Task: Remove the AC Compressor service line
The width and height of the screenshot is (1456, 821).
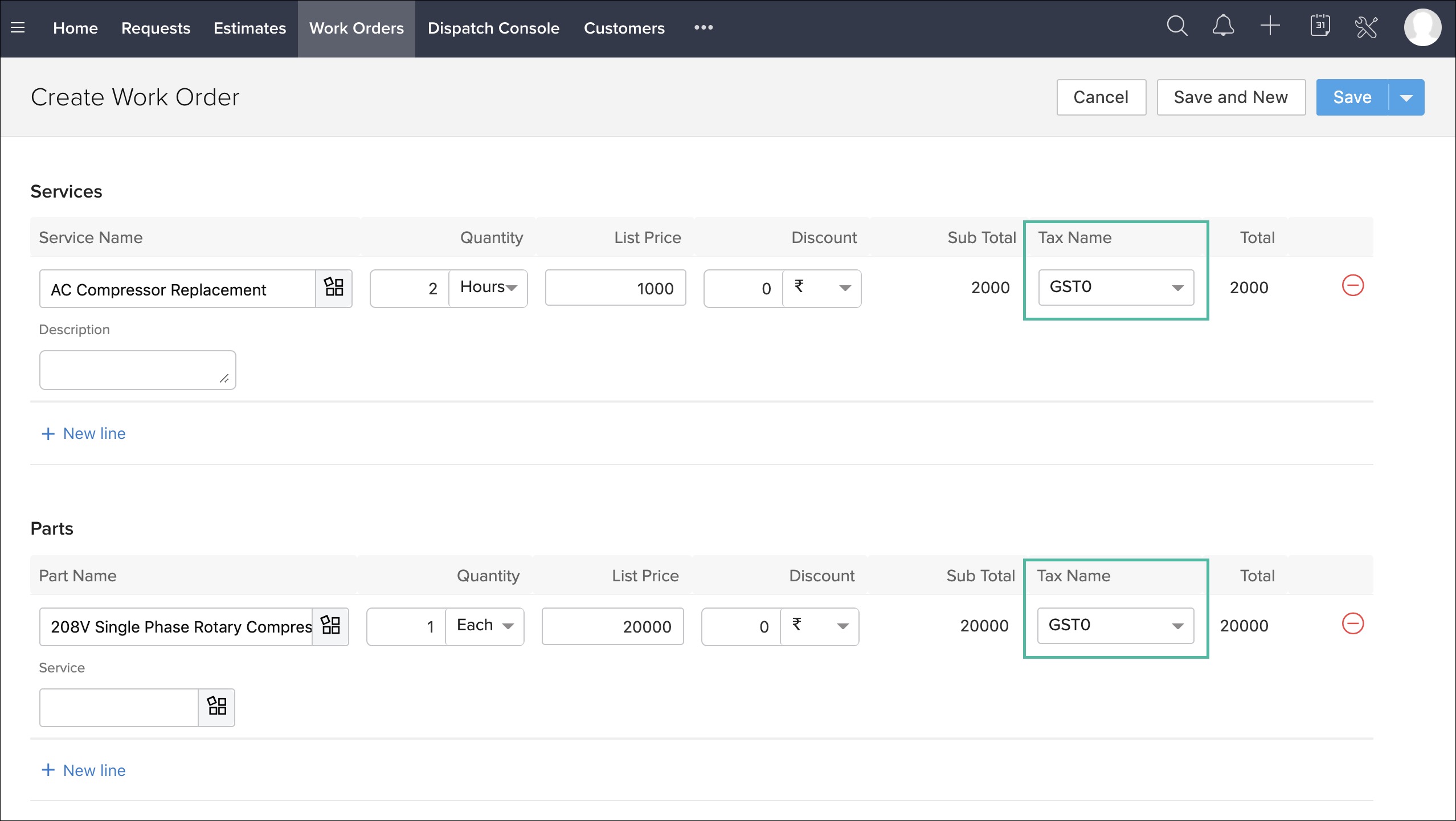Action: (1352, 285)
